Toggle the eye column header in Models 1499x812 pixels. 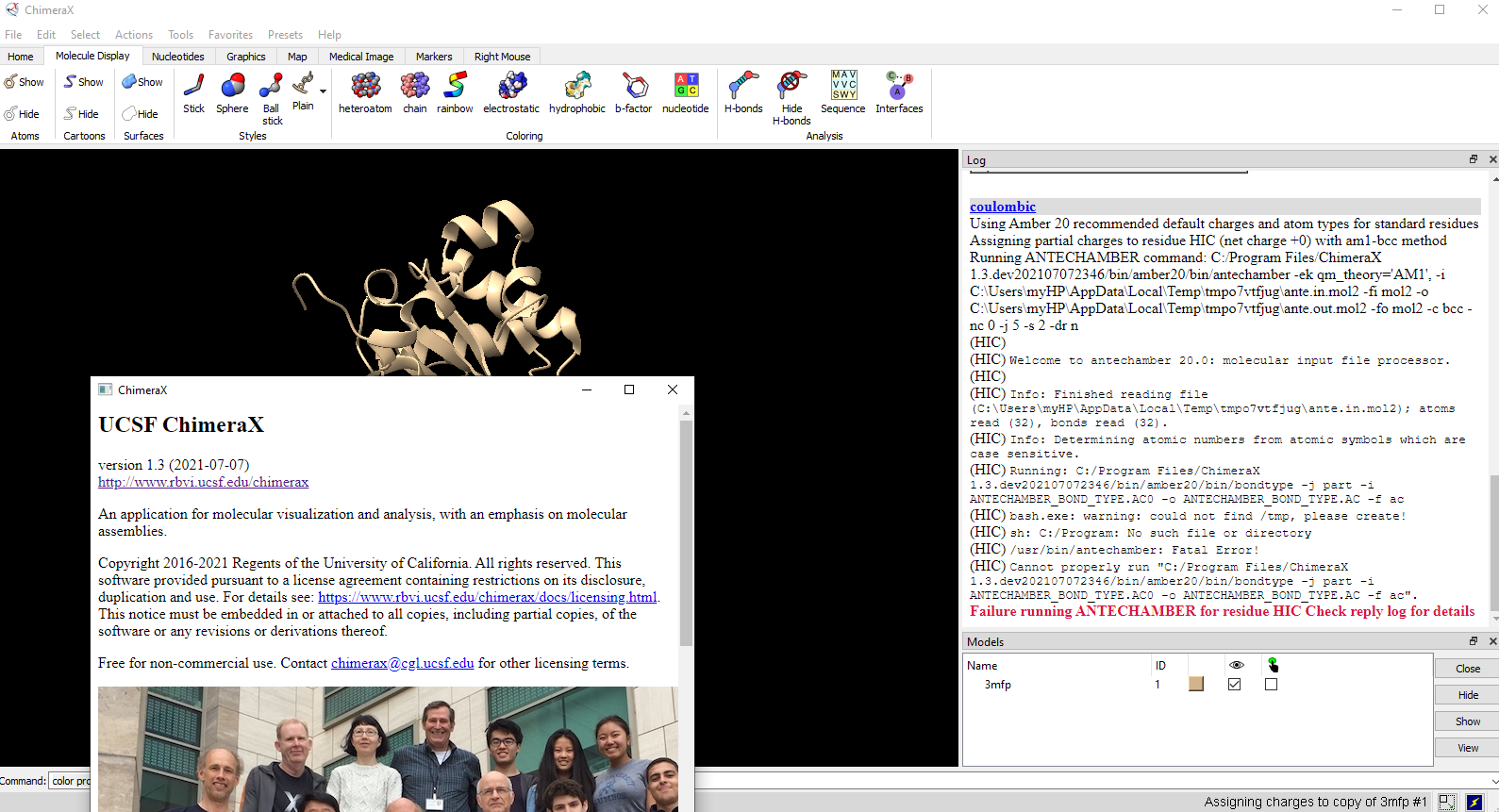[1236, 665]
